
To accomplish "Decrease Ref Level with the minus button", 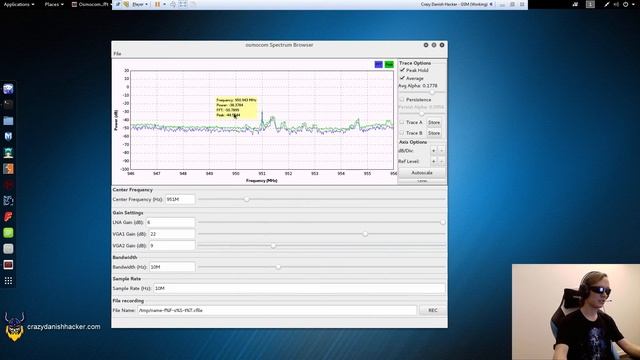I will point(441,161).
